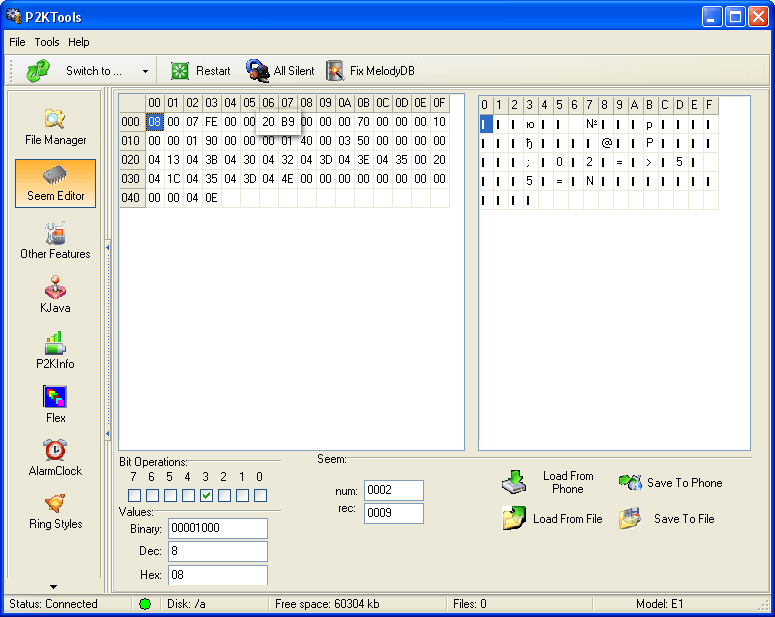The width and height of the screenshot is (775, 617).
Task: Uncheck the bit 3 checkbox
Action: click(207, 495)
